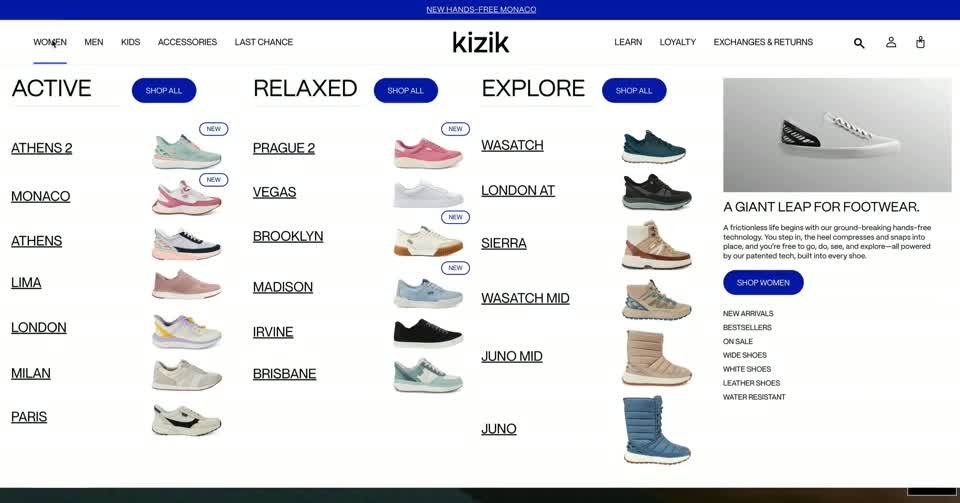Open the Monaco link
Screen dimensions: 960x503
click(40, 196)
